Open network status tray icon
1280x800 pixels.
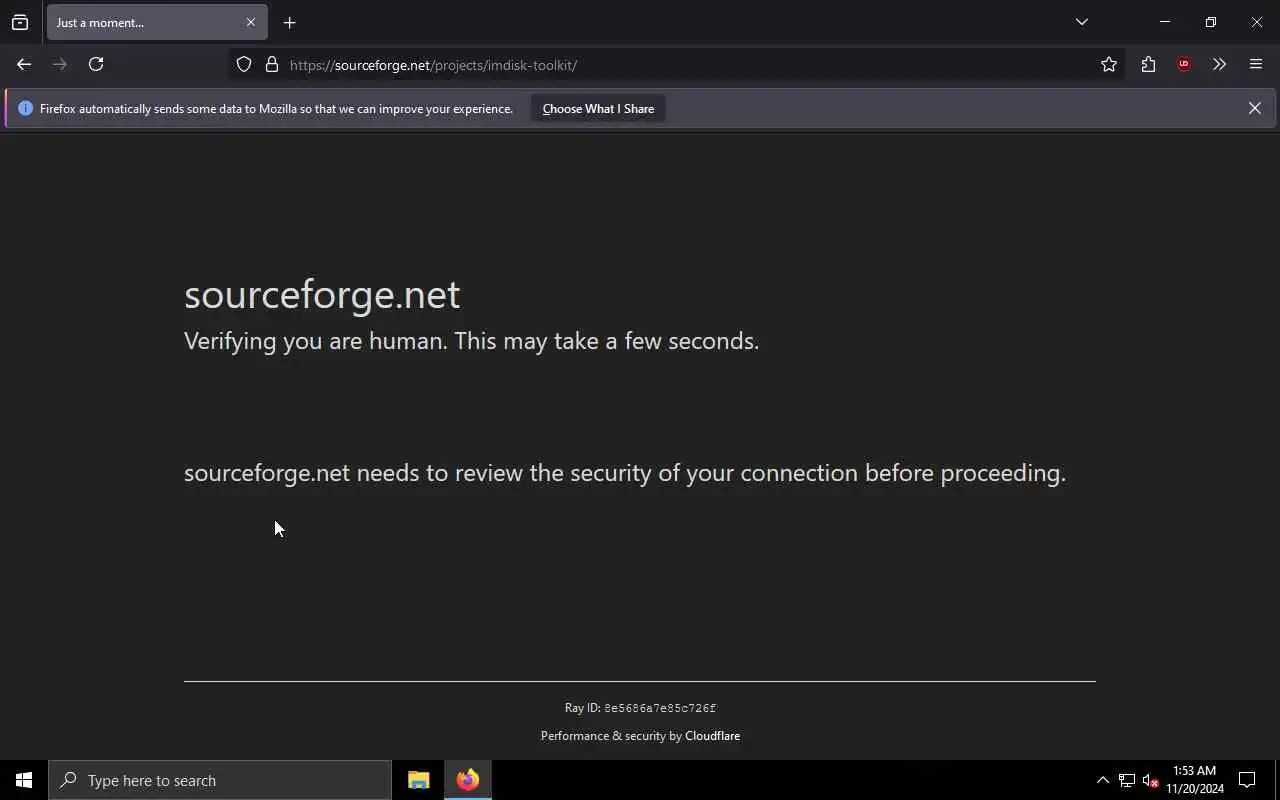[1126, 780]
